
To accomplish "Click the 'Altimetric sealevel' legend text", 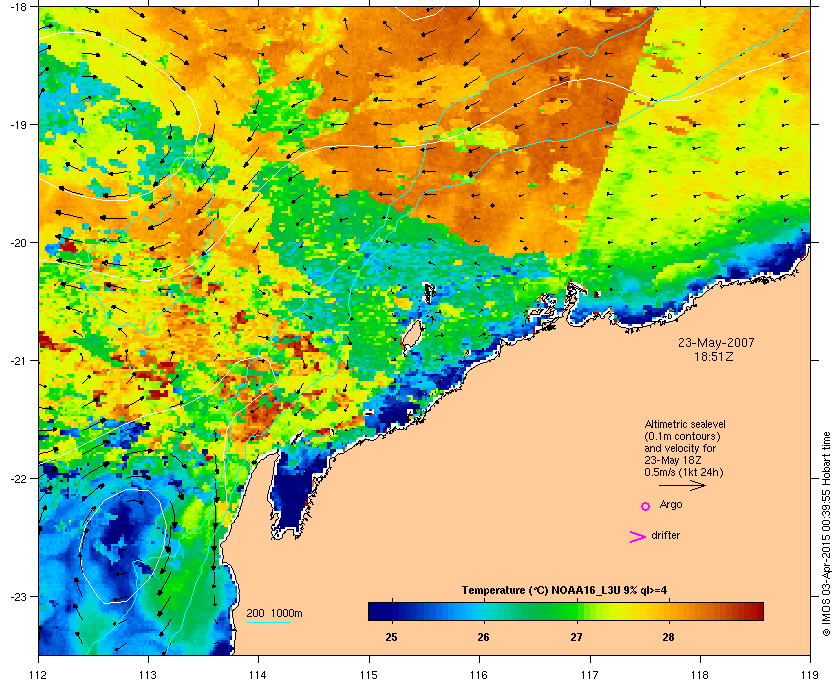I will tap(685, 424).
